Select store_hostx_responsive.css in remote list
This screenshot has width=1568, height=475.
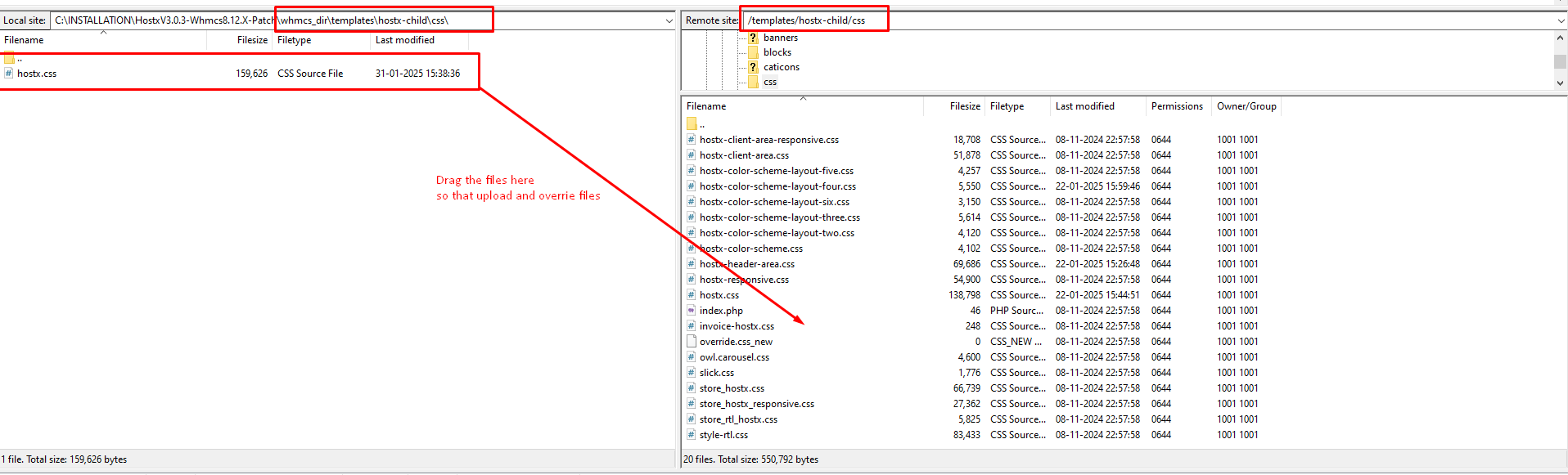tap(756, 404)
